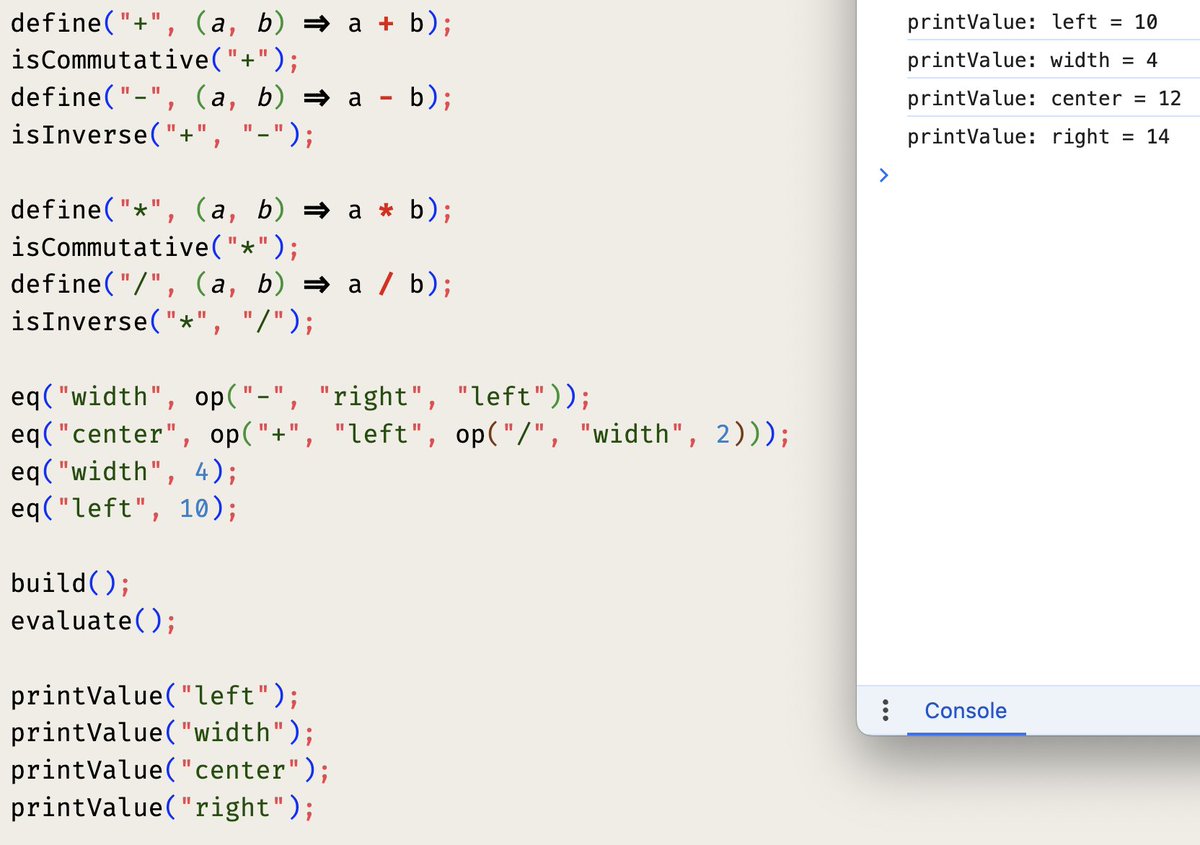
Task: Click the eq("center", ...) code line
Action: [401, 434]
